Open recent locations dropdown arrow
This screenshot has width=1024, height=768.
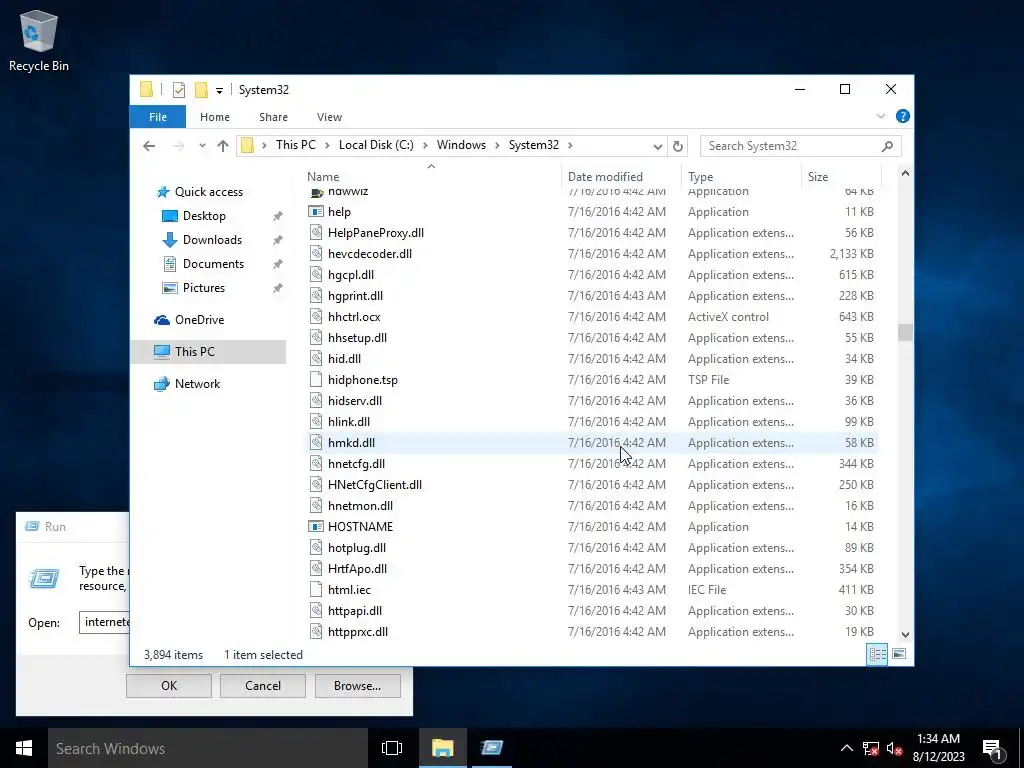coord(202,146)
